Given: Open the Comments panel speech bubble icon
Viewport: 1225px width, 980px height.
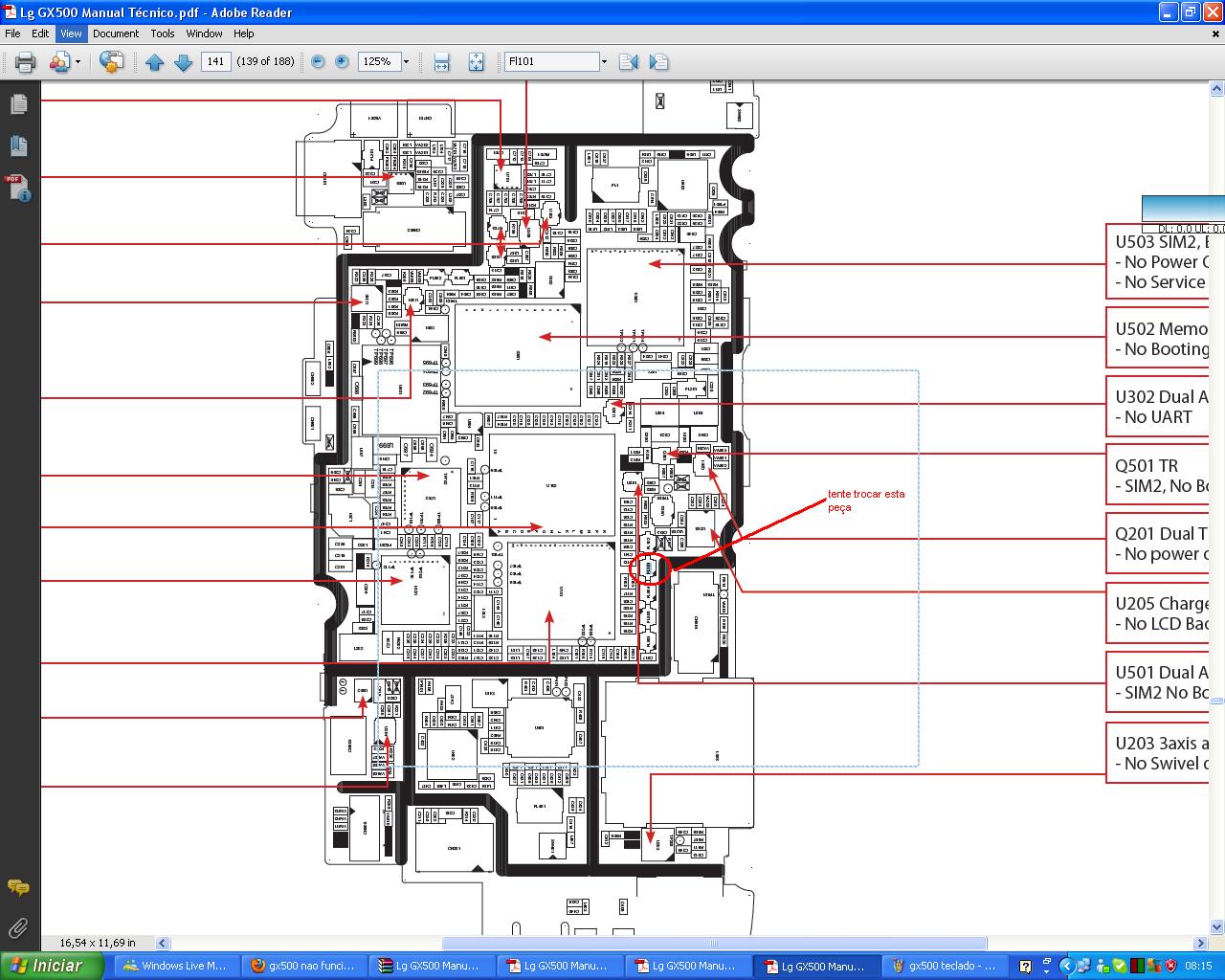Looking at the screenshot, I should point(18,888).
